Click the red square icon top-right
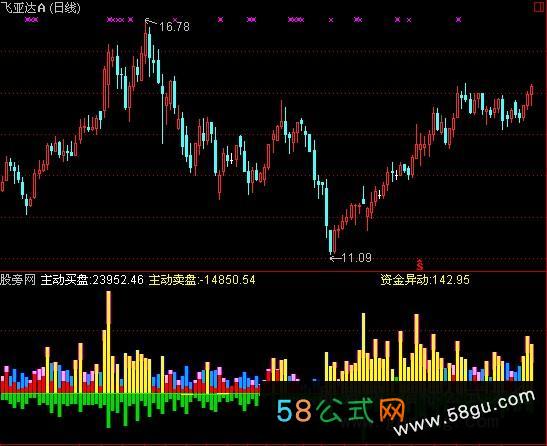 pos(539,7)
